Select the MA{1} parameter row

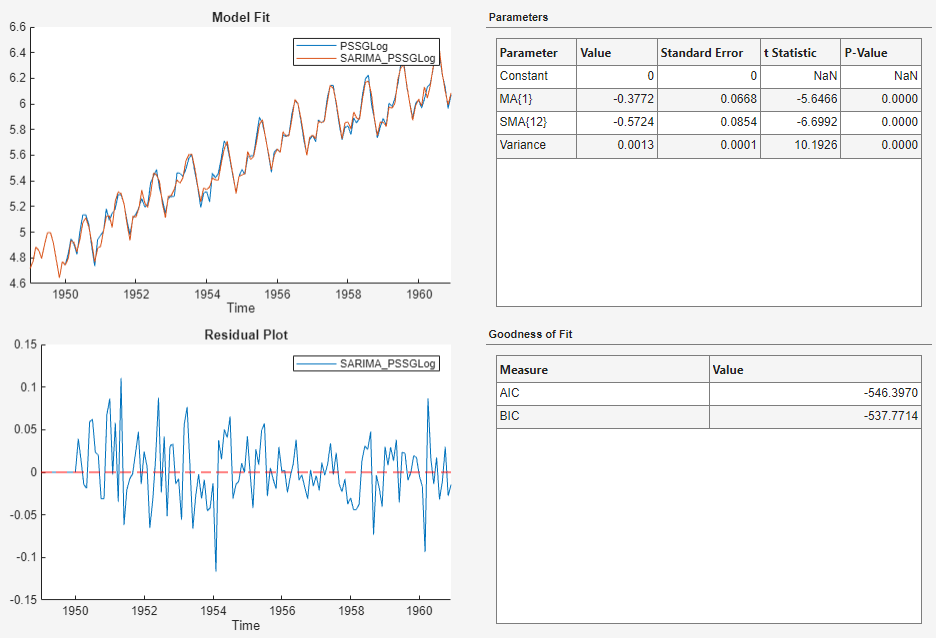point(536,98)
